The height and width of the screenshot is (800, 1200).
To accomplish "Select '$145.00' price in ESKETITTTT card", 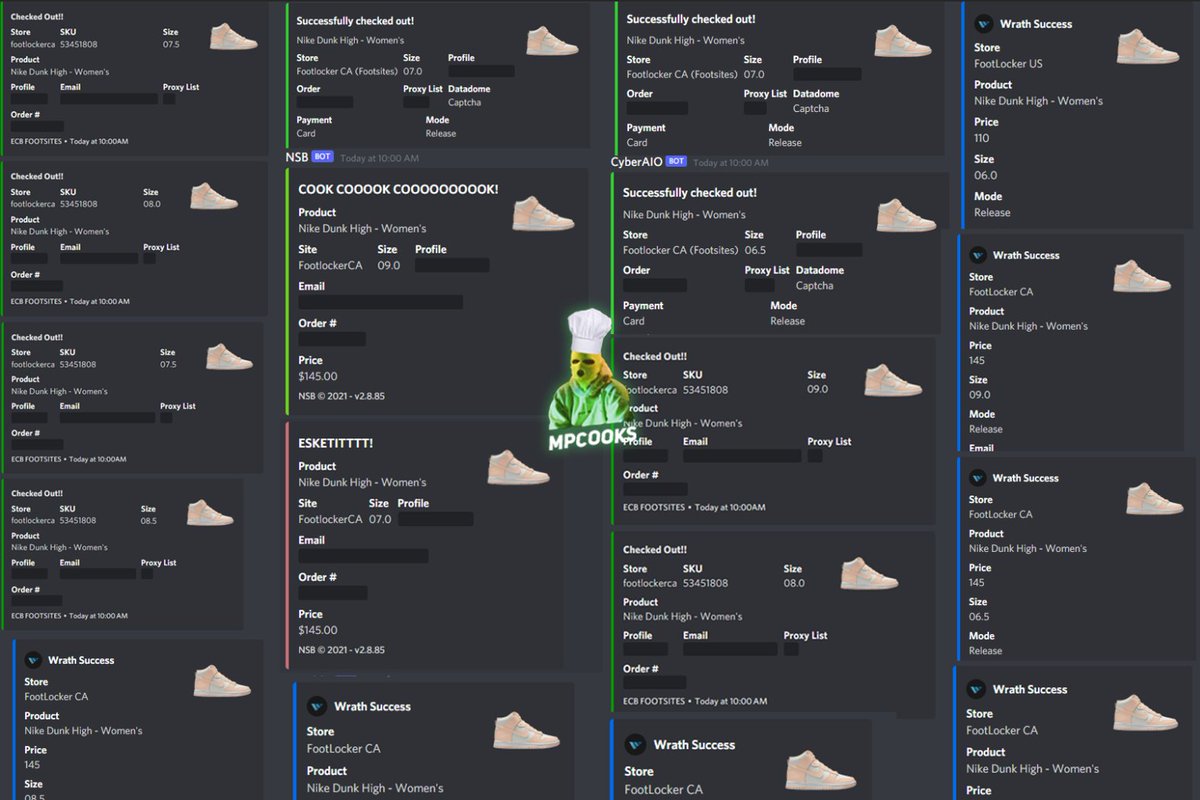I will pyautogui.click(x=318, y=630).
